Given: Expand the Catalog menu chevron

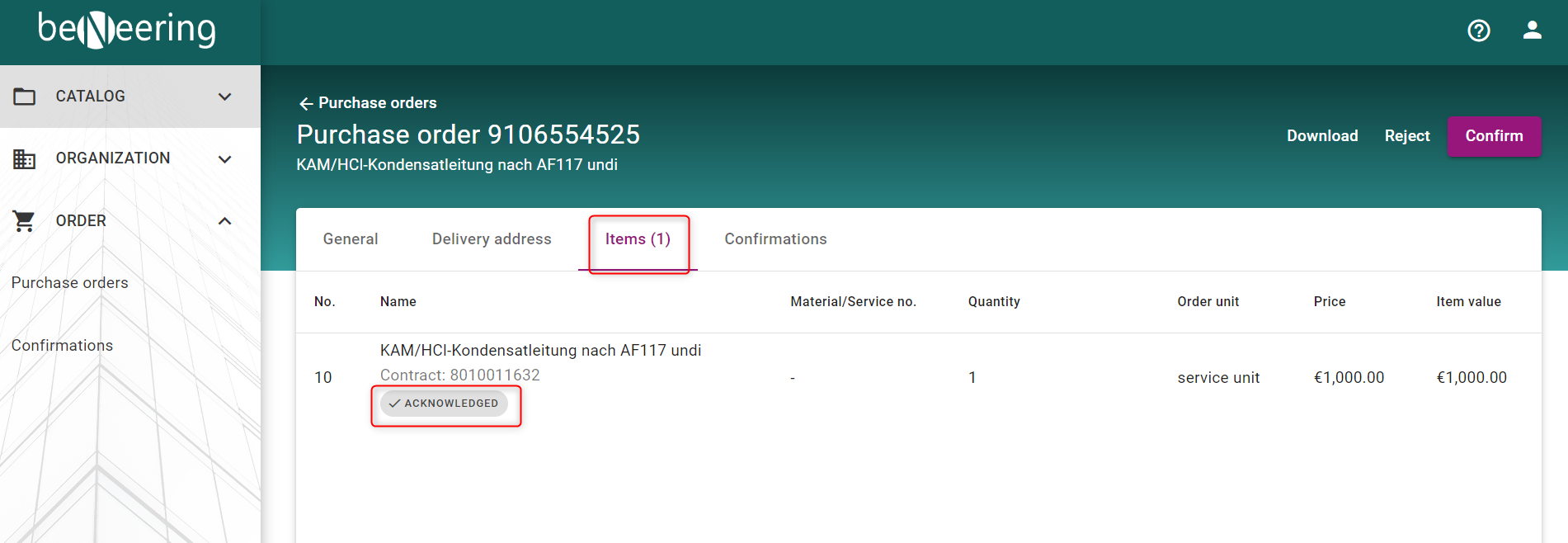Looking at the screenshot, I should click(224, 97).
